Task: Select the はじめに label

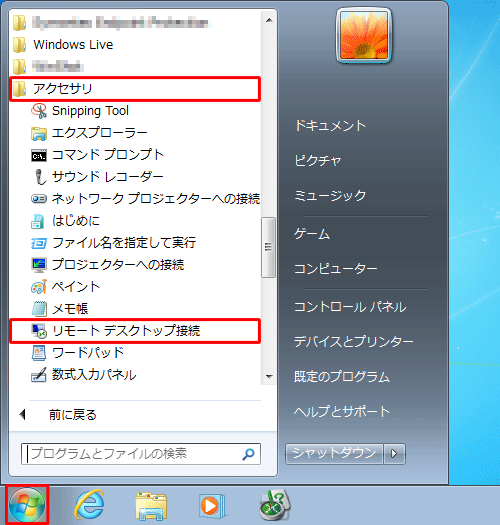Action: 76,221
